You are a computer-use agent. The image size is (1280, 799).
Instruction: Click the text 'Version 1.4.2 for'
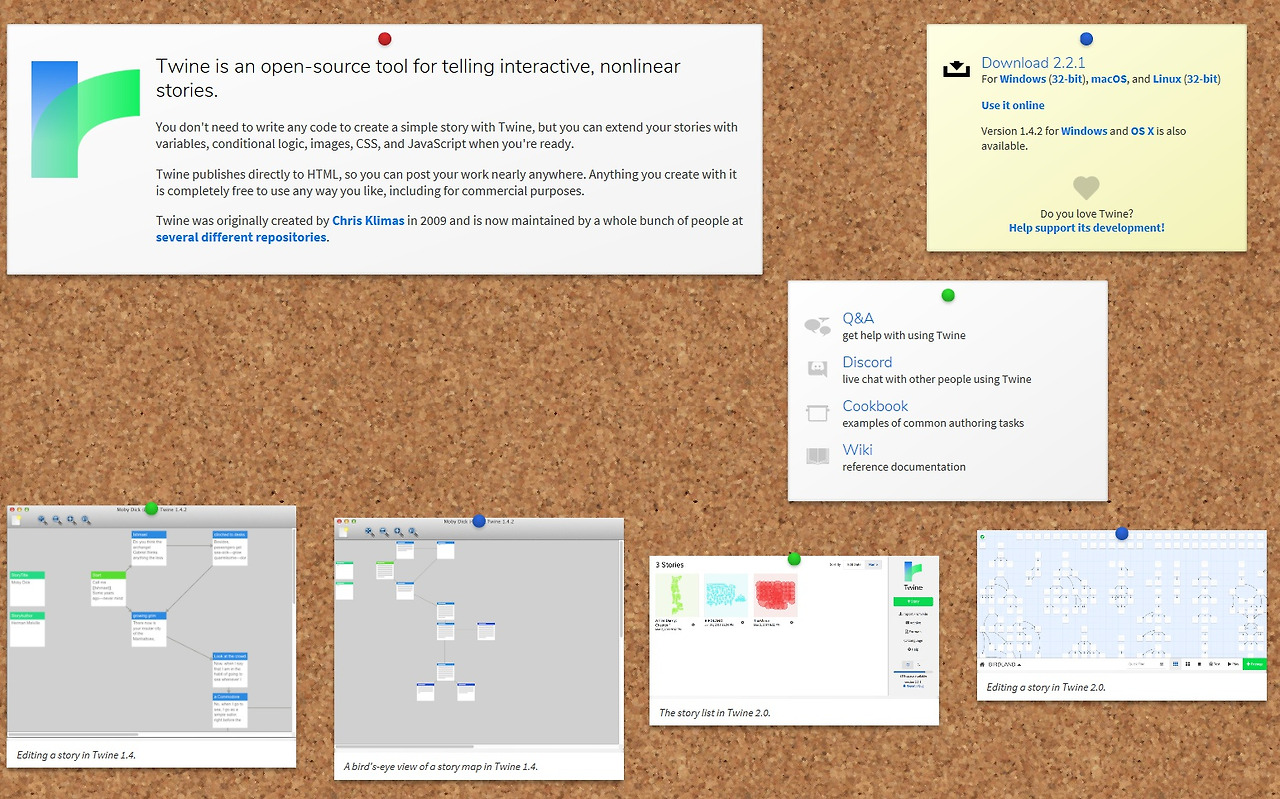click(1020, 131)
